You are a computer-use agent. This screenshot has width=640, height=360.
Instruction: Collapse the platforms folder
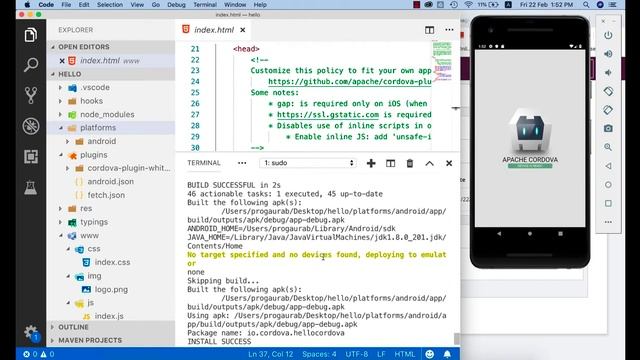(x=60, y=128)
